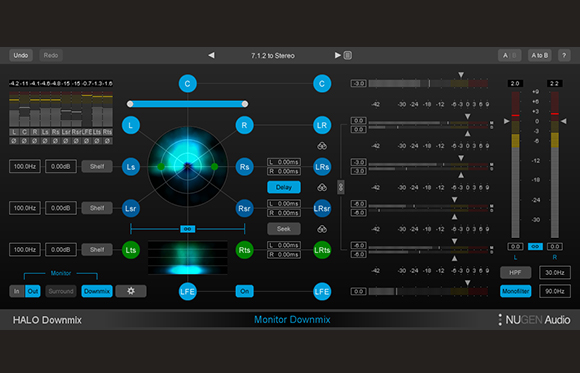Toggle the Delay button
The height and width of the screenshot is (373, 580).
284,187
